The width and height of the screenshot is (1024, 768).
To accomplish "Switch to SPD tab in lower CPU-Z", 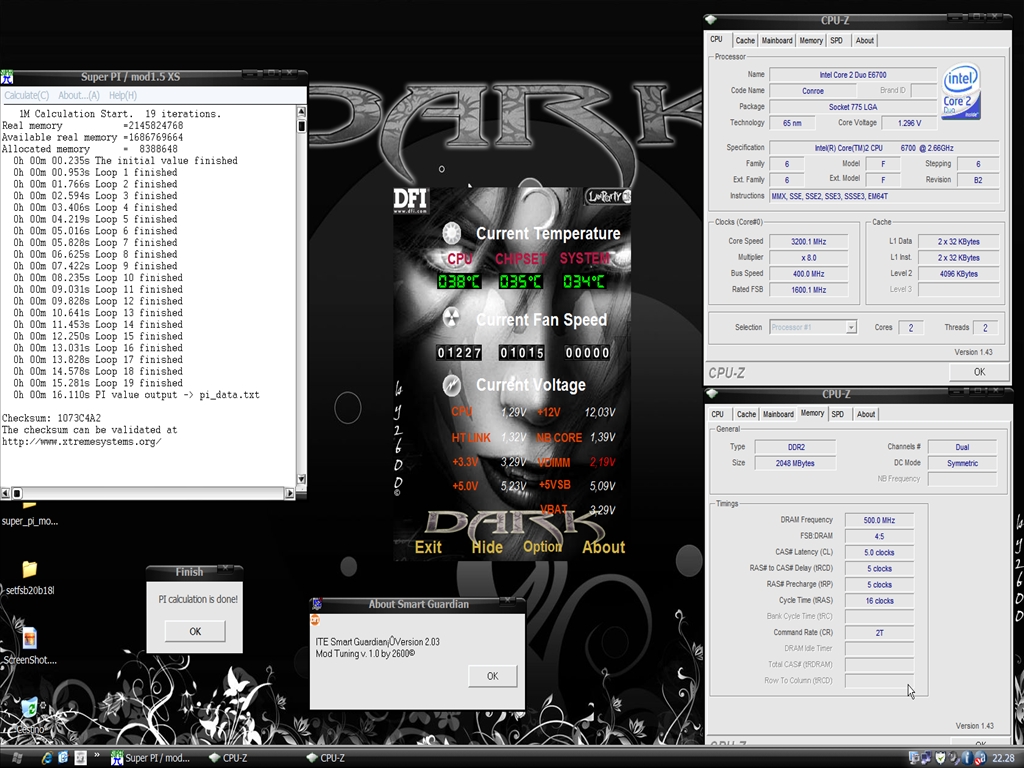I will pos(838,414).
